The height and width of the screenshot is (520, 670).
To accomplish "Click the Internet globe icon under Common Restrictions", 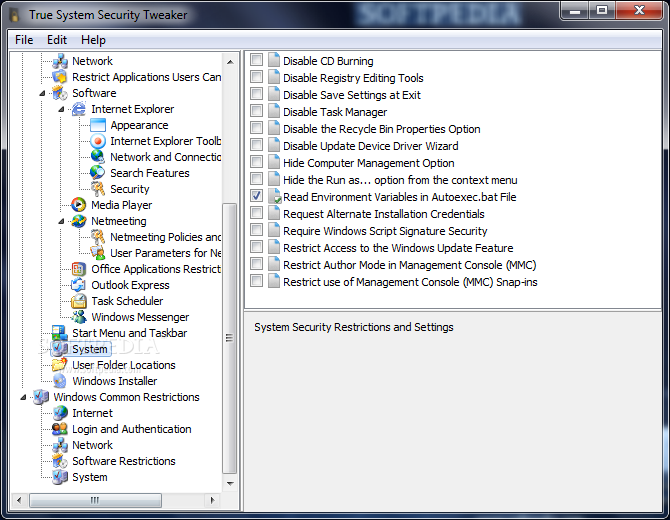I will coord(60,413).
